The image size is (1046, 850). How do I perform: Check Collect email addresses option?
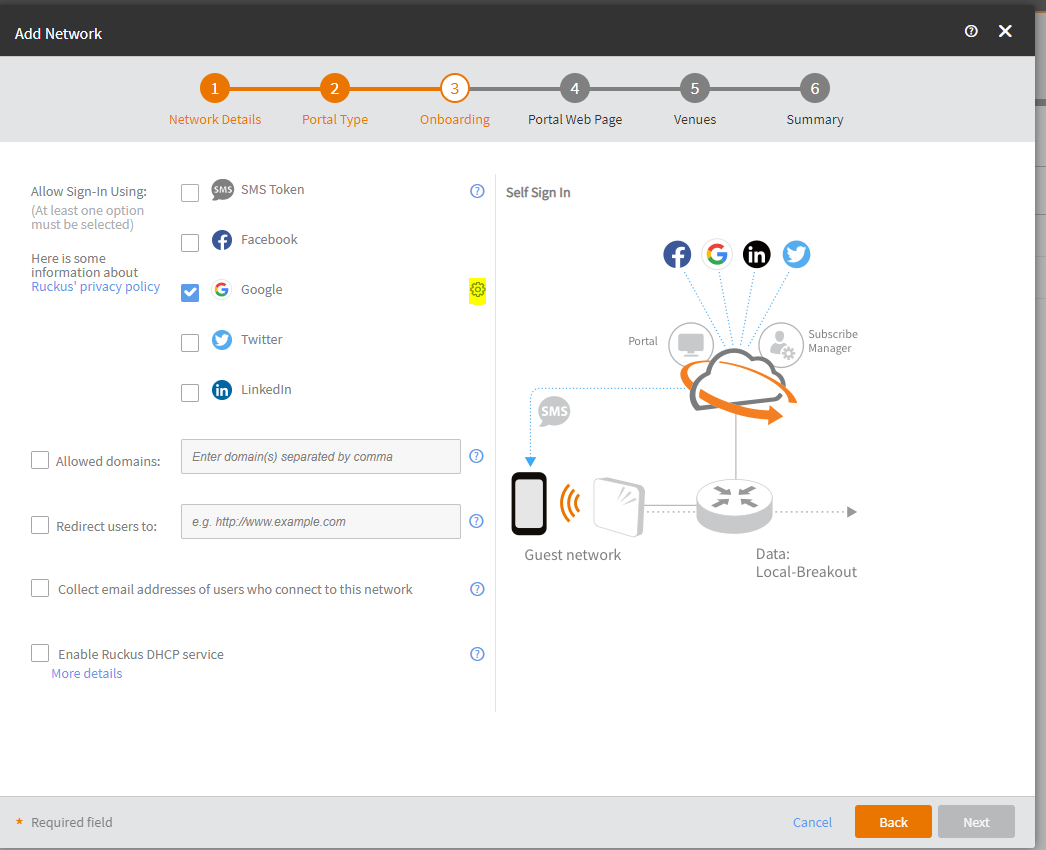40,588
